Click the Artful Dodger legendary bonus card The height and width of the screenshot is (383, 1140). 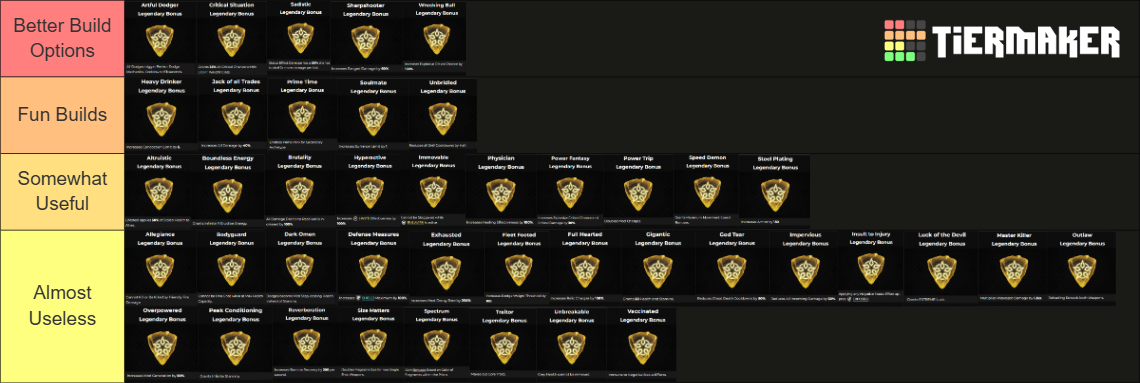click(x=160, y=38)
